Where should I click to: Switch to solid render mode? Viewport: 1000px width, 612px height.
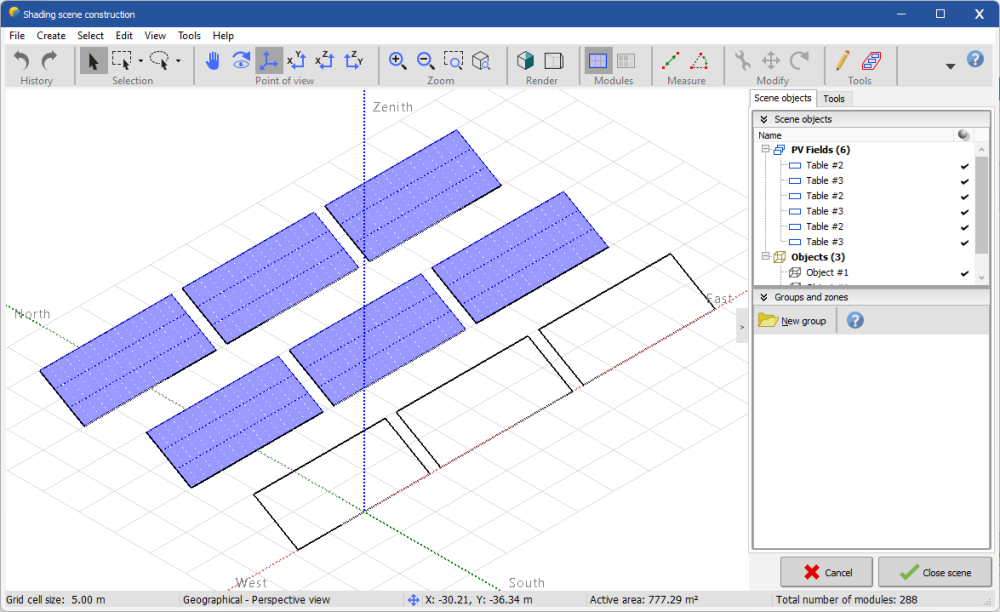(x=526, y=61)
